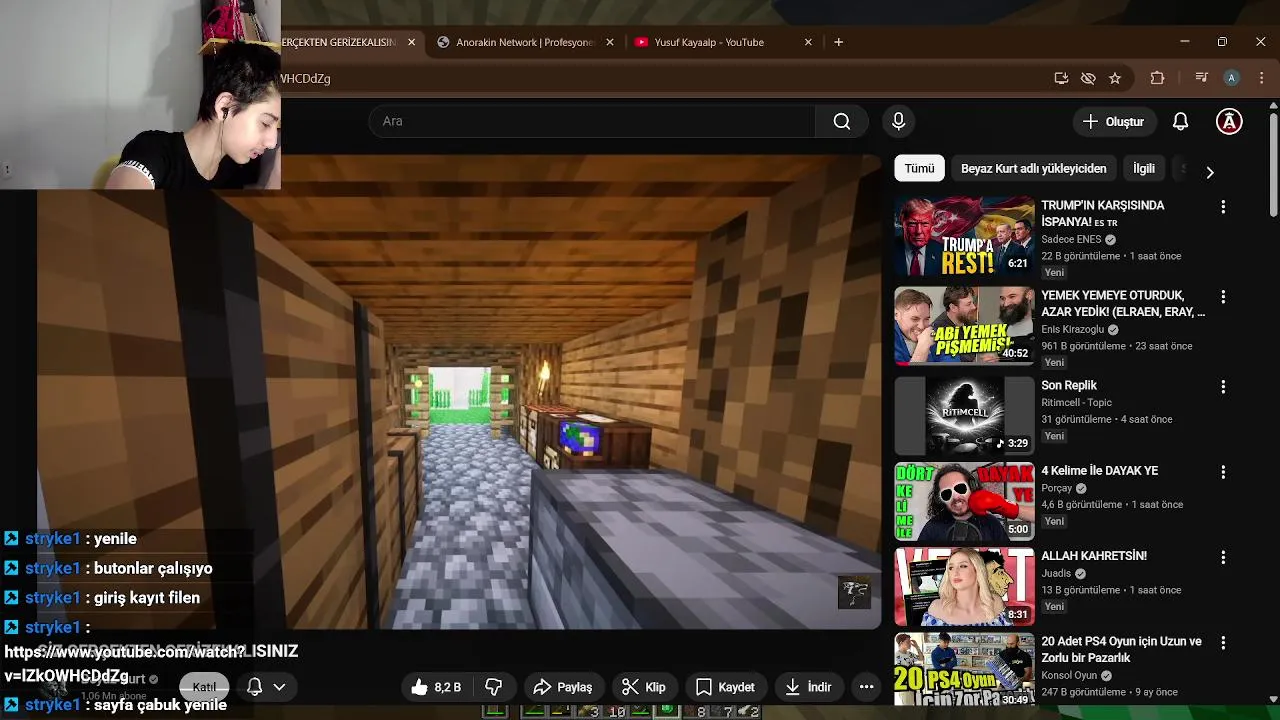Open options for YEMEK YEMEYE OTURDUK video
Screen dimensions: 1280x720
[1222, 297]
